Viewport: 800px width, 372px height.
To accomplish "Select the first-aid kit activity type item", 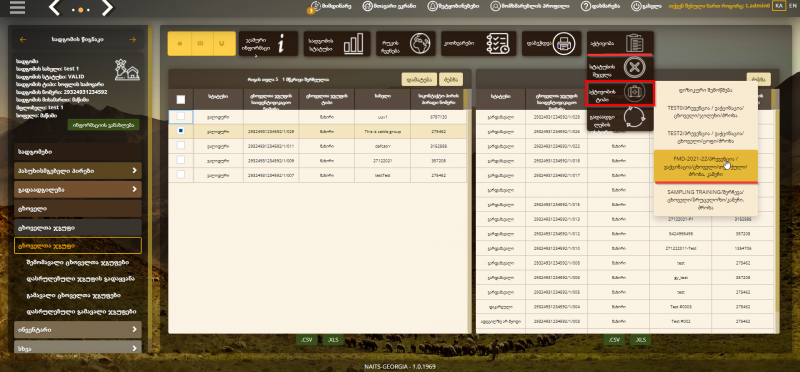I will (x=620, y=93).
